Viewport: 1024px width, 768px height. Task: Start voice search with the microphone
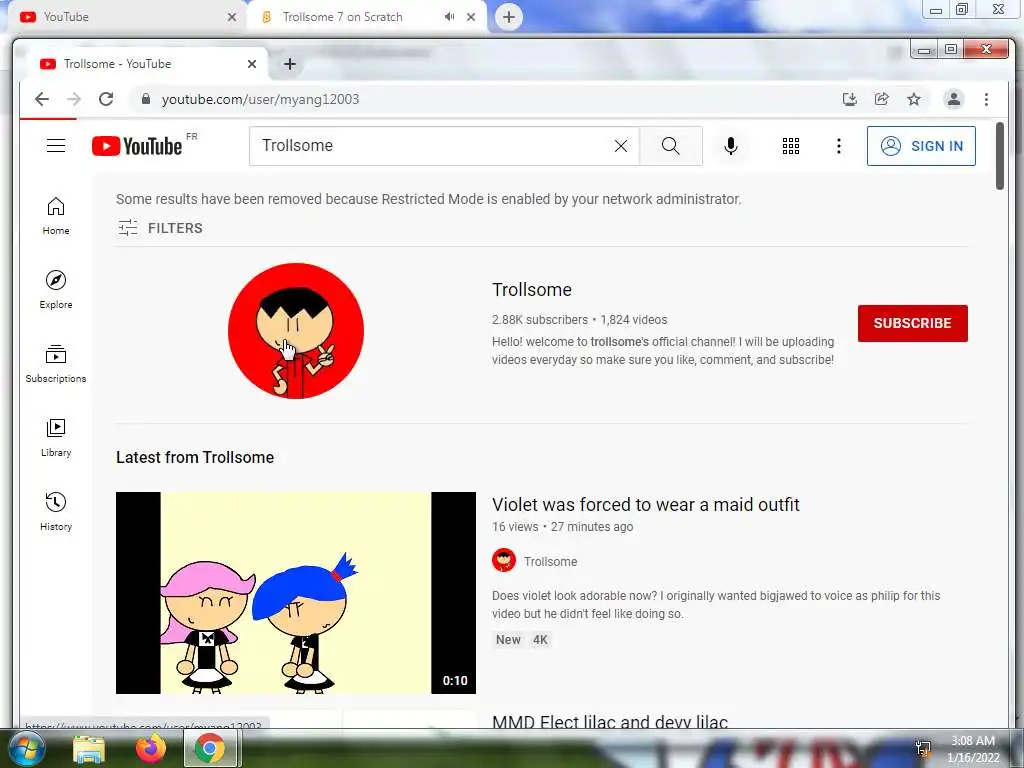pos(731,146)
